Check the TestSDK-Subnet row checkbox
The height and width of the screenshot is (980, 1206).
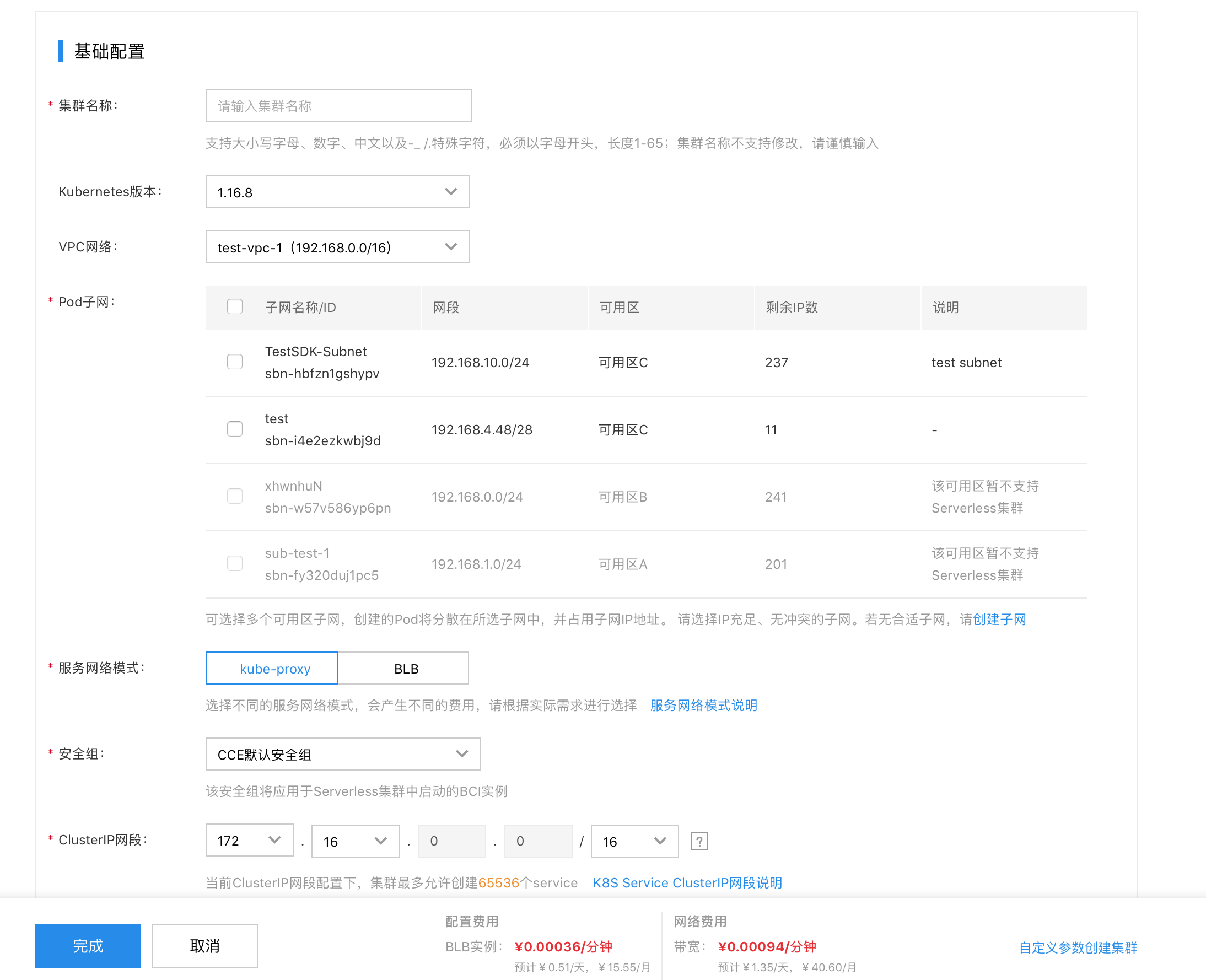click(234, 362)
